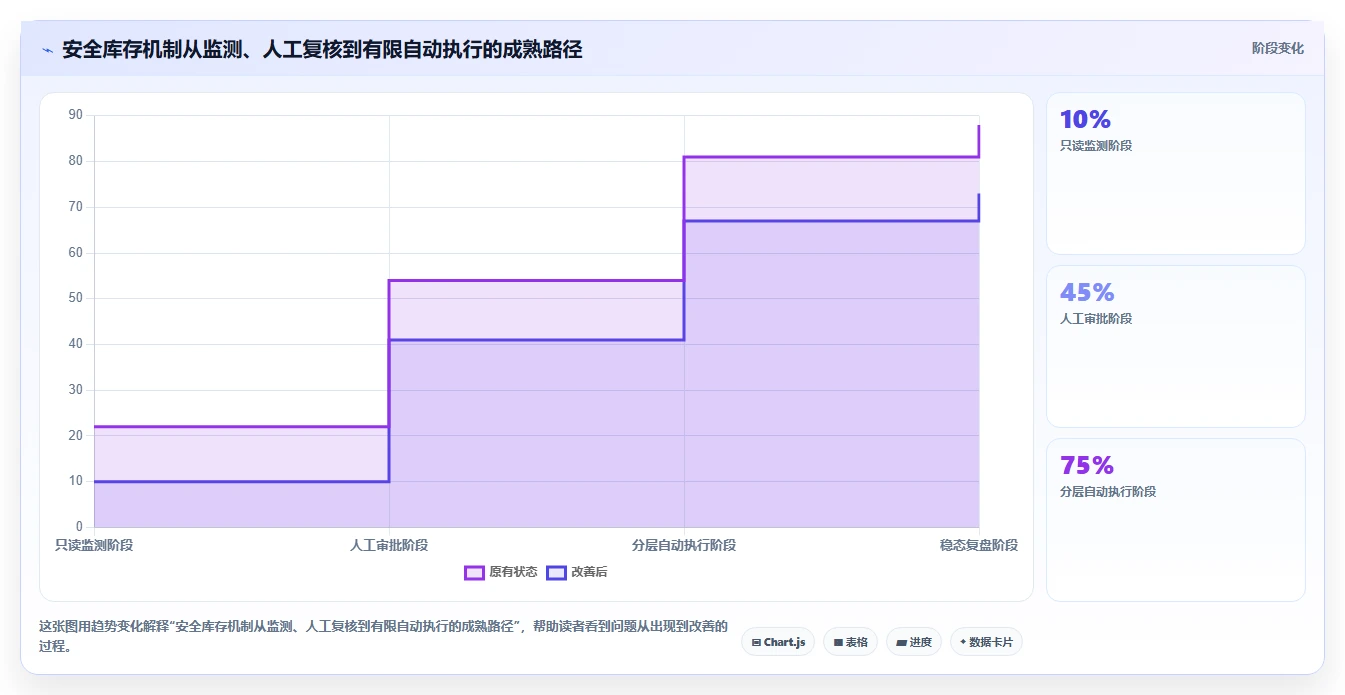Click the chart title heading text

coord(322,49)
